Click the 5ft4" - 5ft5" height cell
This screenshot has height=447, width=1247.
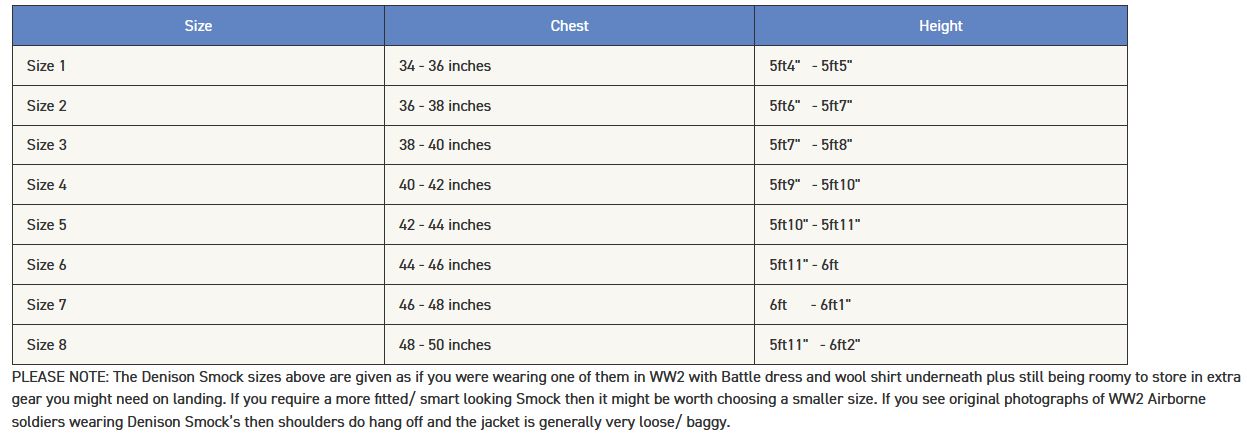tap(940, 66)
